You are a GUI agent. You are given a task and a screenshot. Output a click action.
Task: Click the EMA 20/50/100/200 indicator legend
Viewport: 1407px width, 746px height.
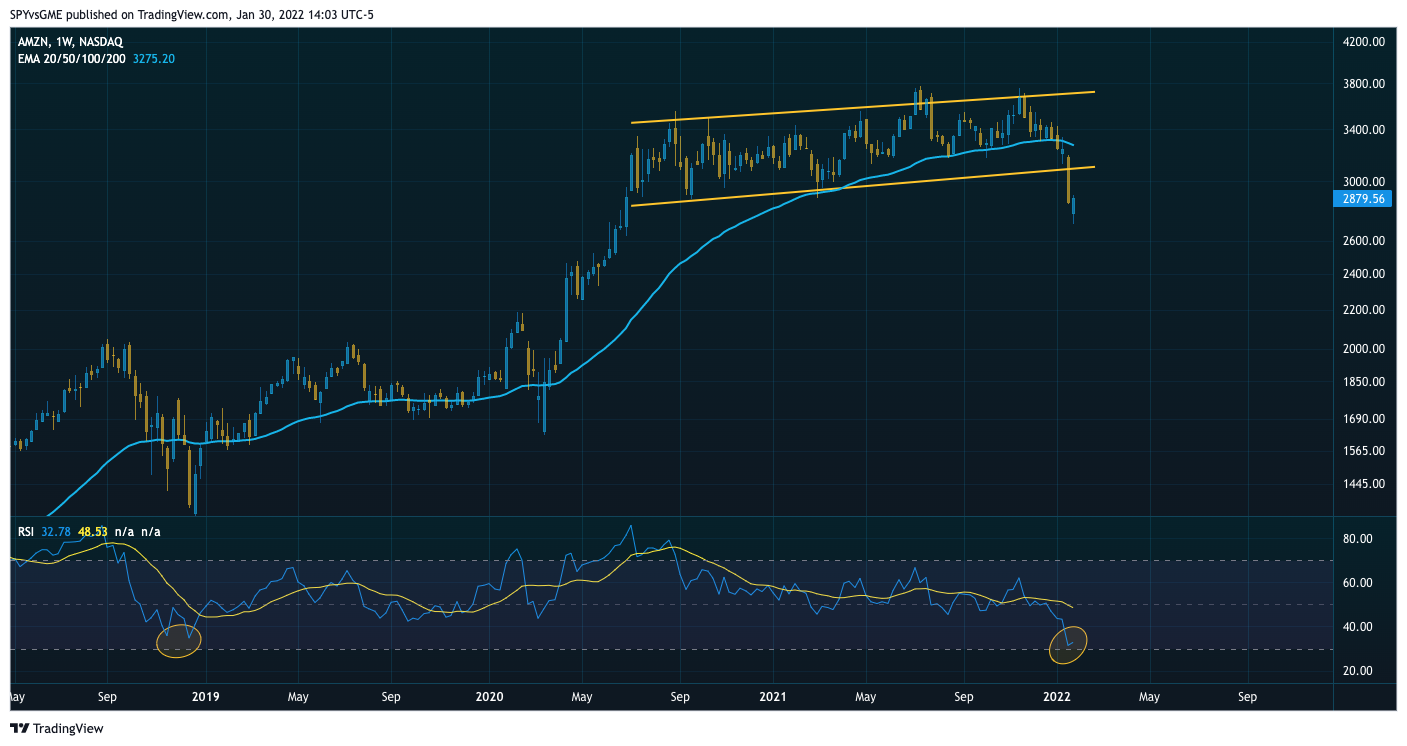(72, 59)
